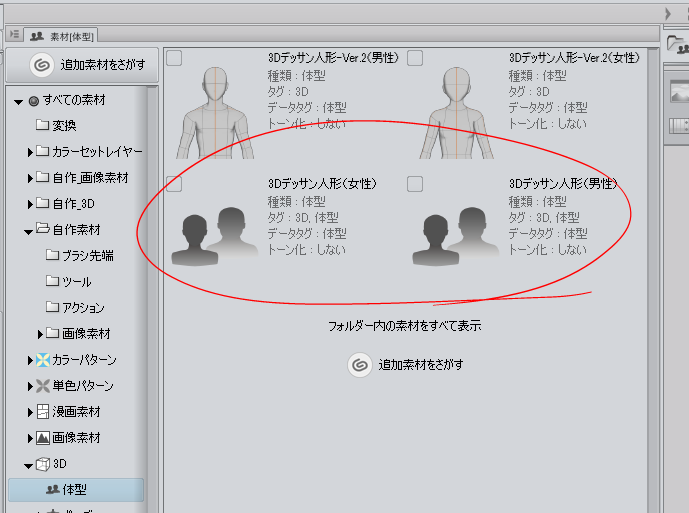Check the 3Dデッサン人形-Ver.2(男性) checkbox

pos(174,58)
